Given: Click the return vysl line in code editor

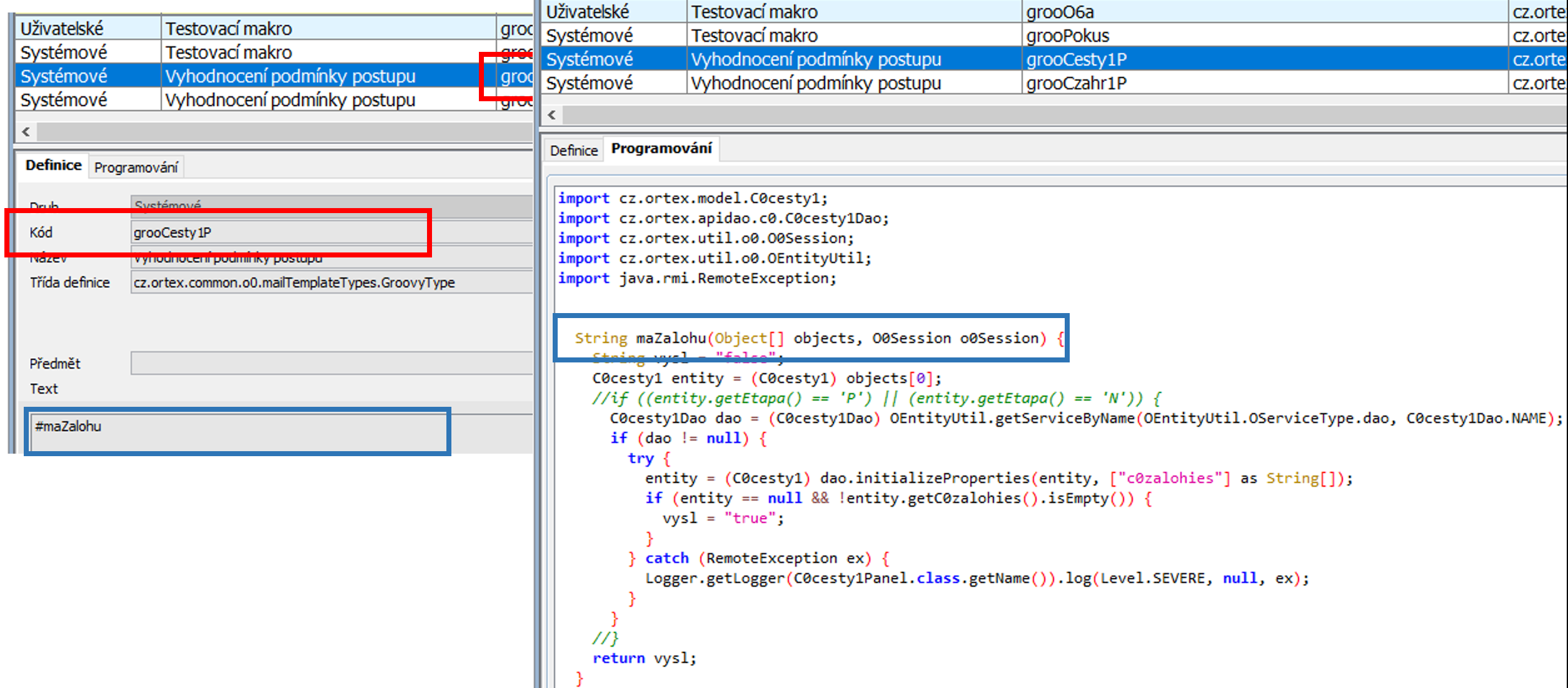Looking at the screenshot, I should coord(644,658).
